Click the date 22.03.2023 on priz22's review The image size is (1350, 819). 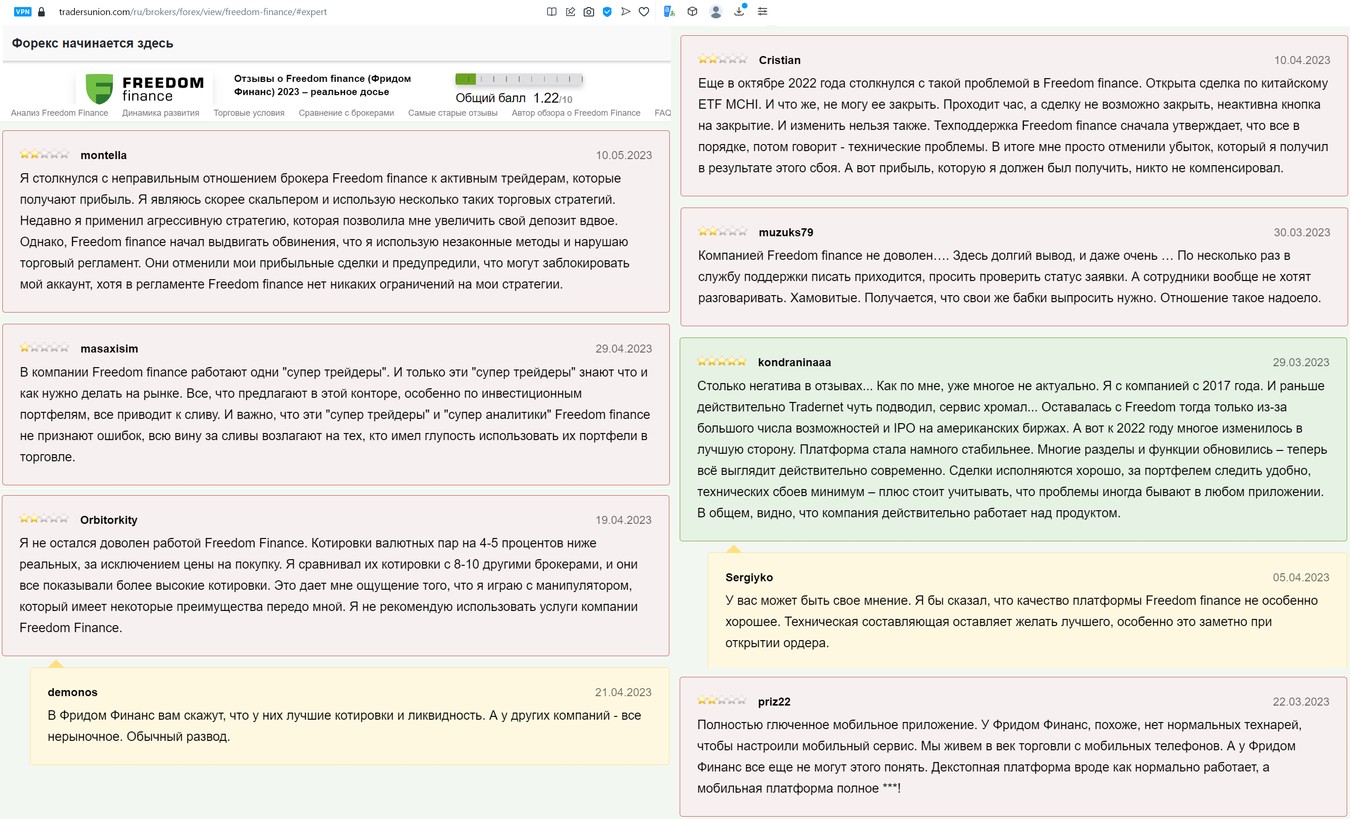click(1301, 701)
